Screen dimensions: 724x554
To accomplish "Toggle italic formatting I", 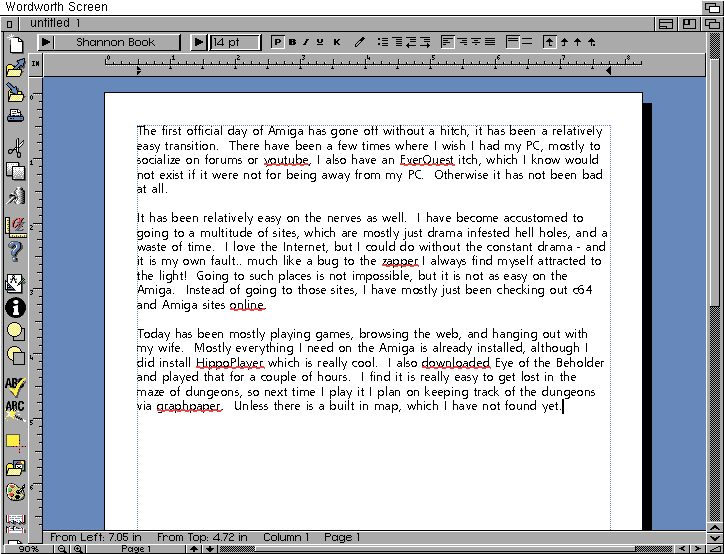I will coord(305,42).
